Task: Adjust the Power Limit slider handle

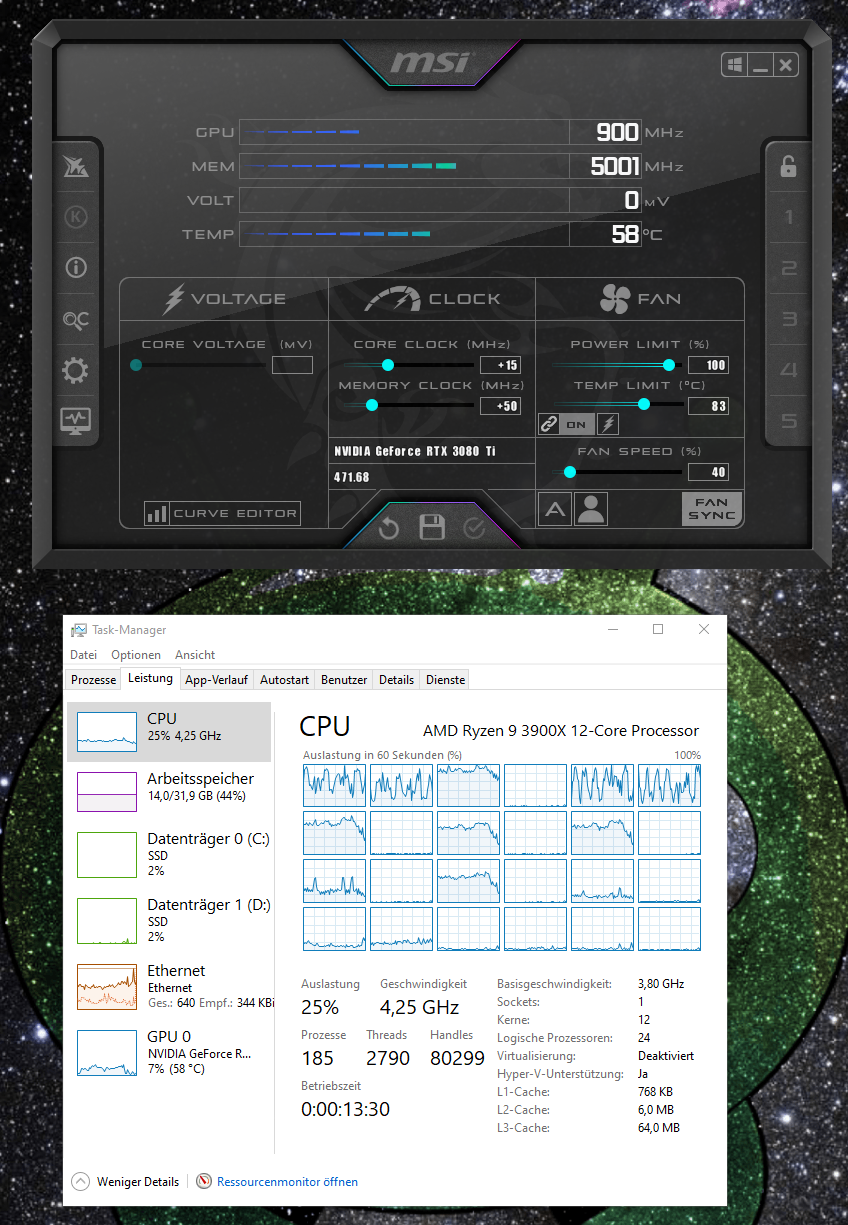Action: click(669, 365)
